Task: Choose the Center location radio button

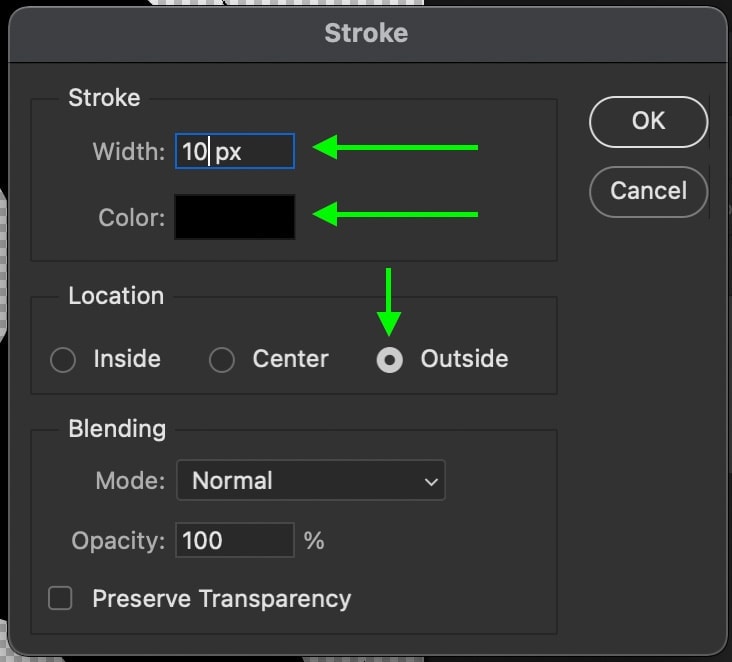Action: [x=222, y=360]
